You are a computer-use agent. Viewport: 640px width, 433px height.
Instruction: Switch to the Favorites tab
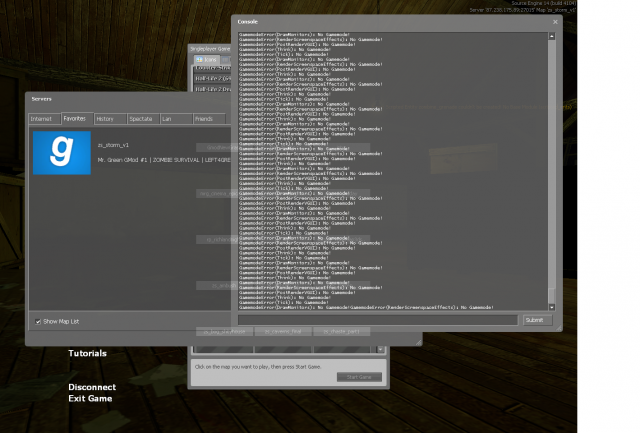74,118
